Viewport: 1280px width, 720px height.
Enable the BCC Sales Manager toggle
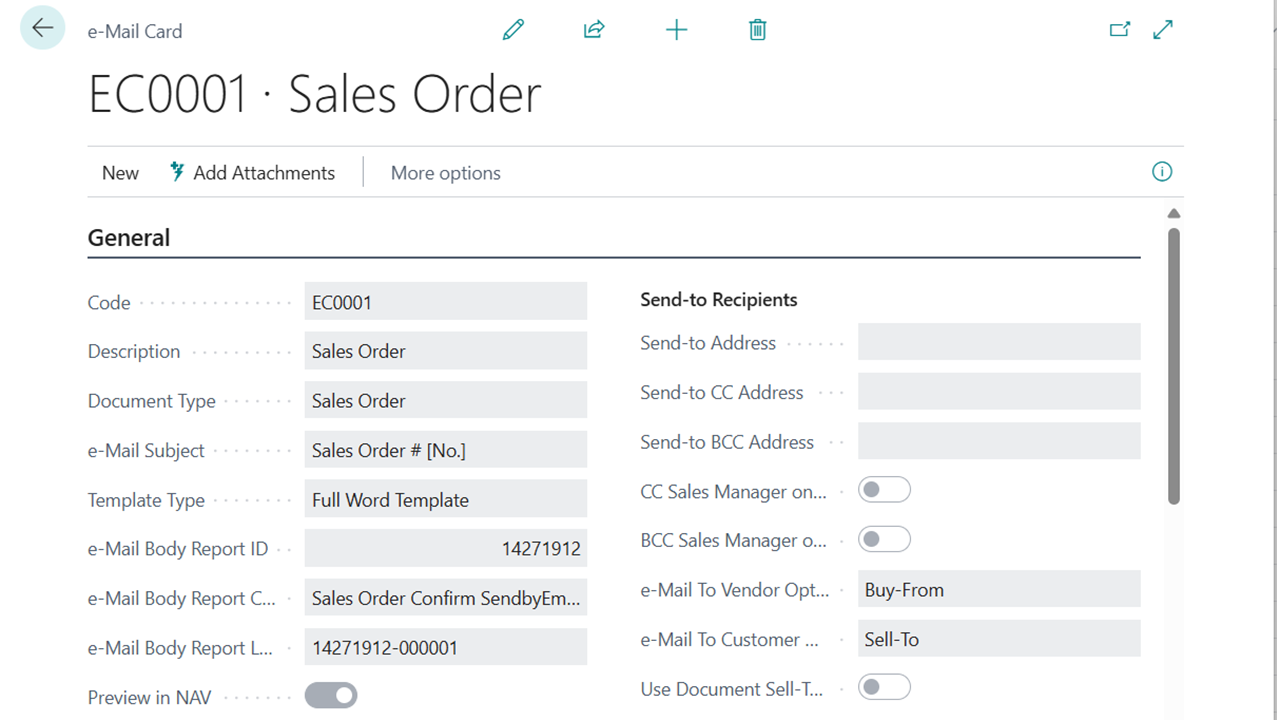pyautogui.click(x=884, y=540)
